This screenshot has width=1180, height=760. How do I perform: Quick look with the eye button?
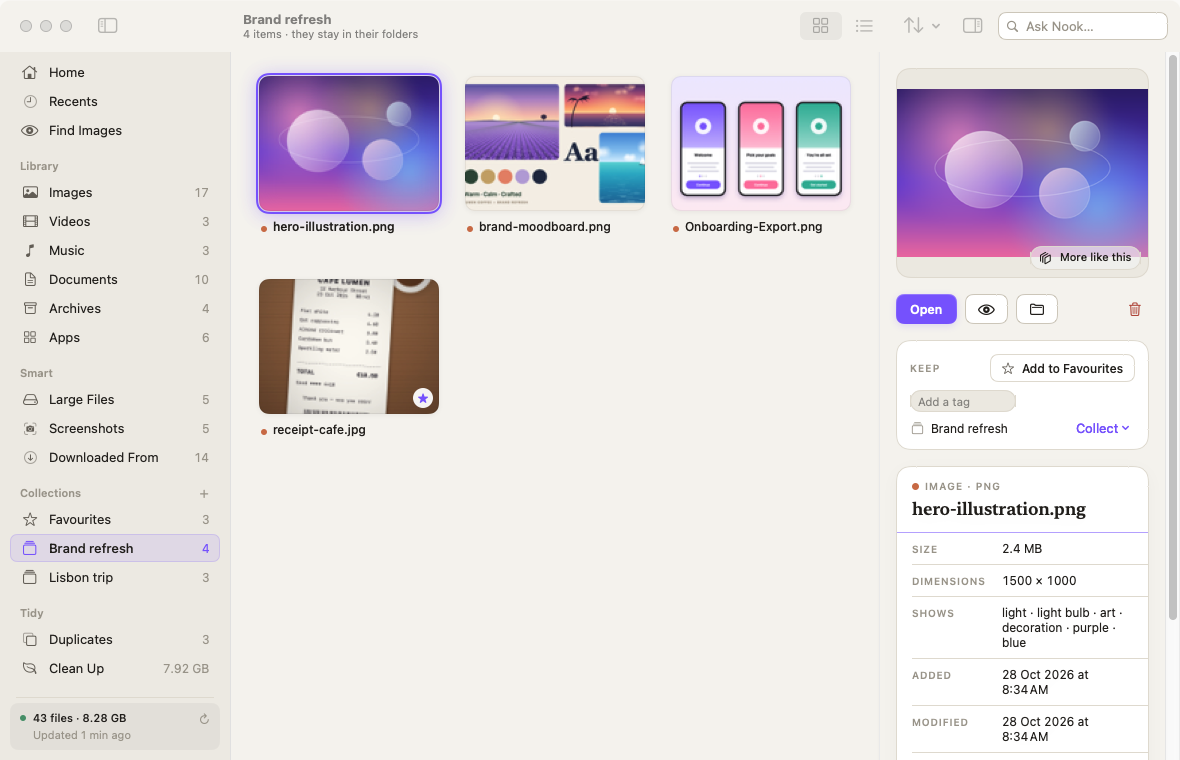tap(986, 309)
